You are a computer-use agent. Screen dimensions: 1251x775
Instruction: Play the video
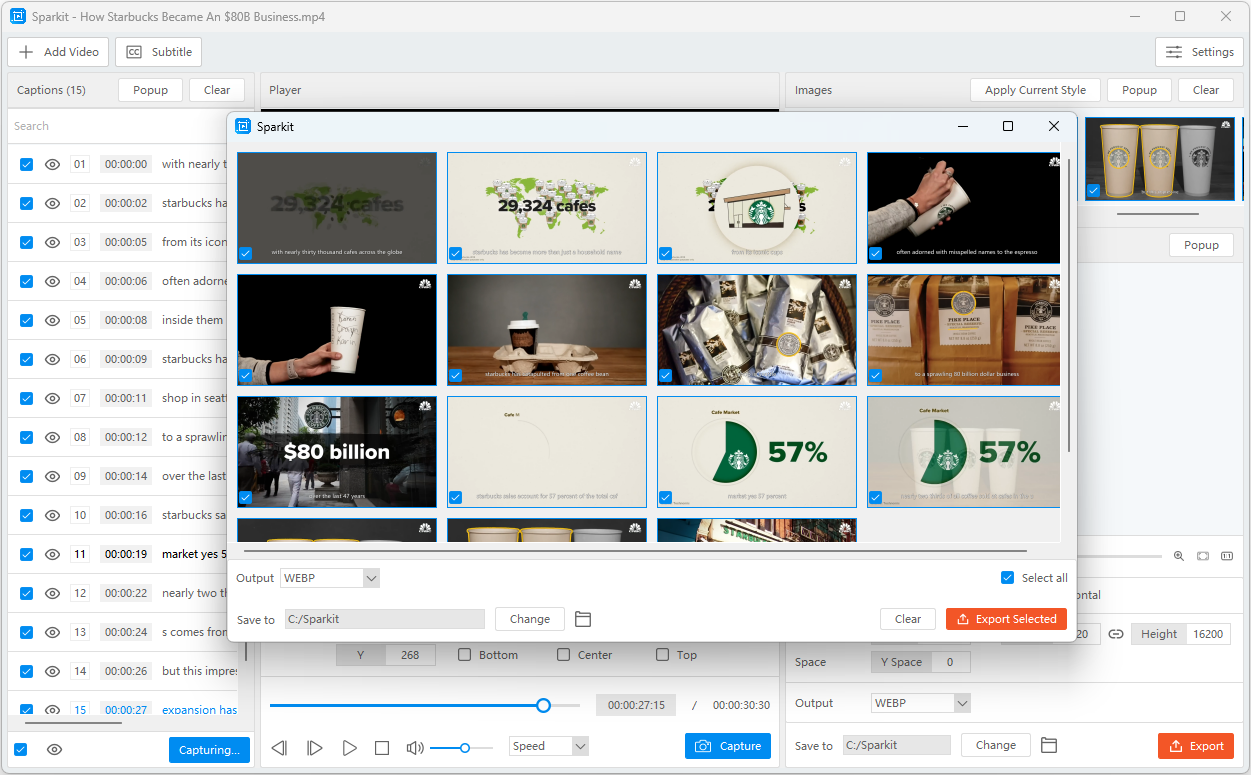point(349,748)
